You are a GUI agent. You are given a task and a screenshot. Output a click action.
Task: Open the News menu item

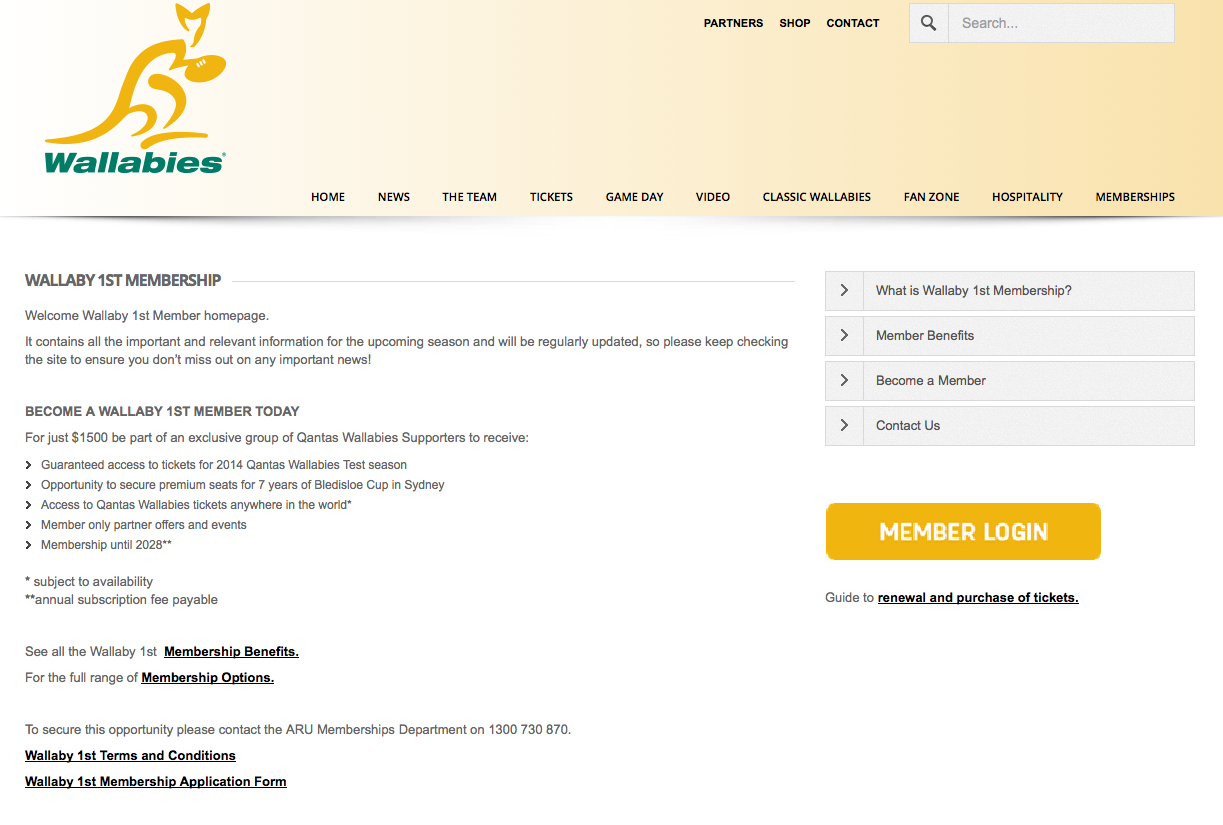click(394, 197)
